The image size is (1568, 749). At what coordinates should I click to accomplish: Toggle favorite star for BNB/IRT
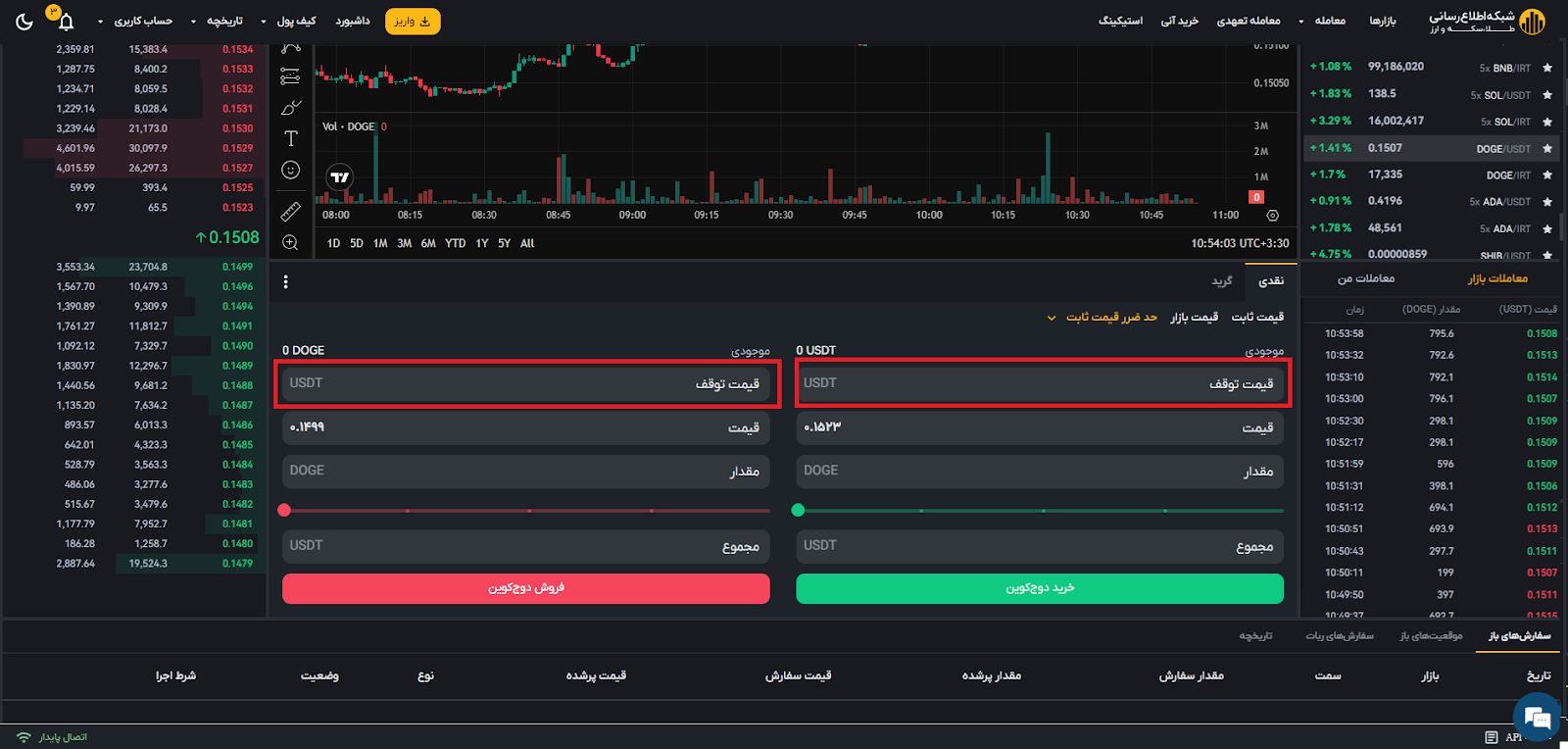(x=1547, y=68)
